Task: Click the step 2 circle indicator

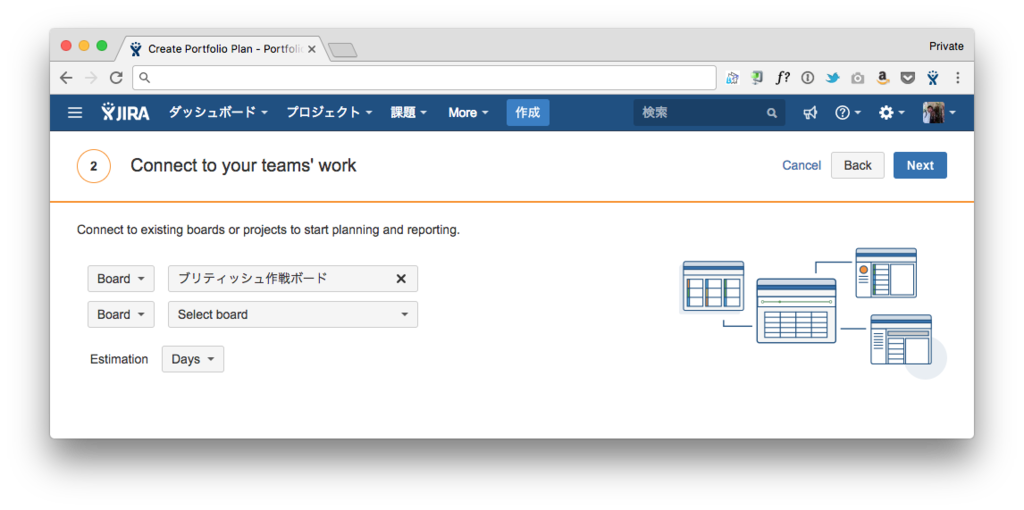Action: point(93,166)
